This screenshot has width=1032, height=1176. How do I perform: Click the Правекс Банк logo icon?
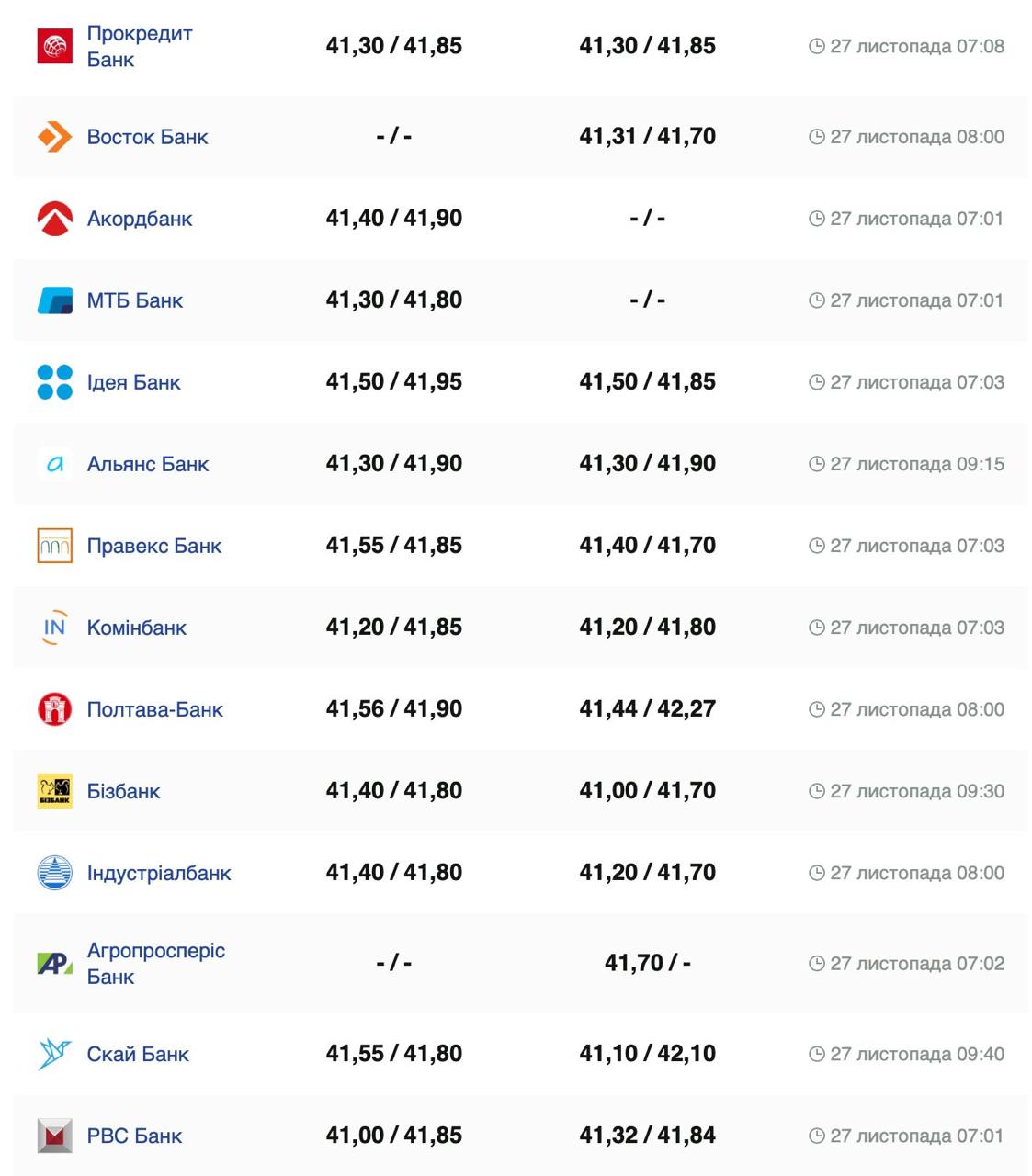pos(54,546)
